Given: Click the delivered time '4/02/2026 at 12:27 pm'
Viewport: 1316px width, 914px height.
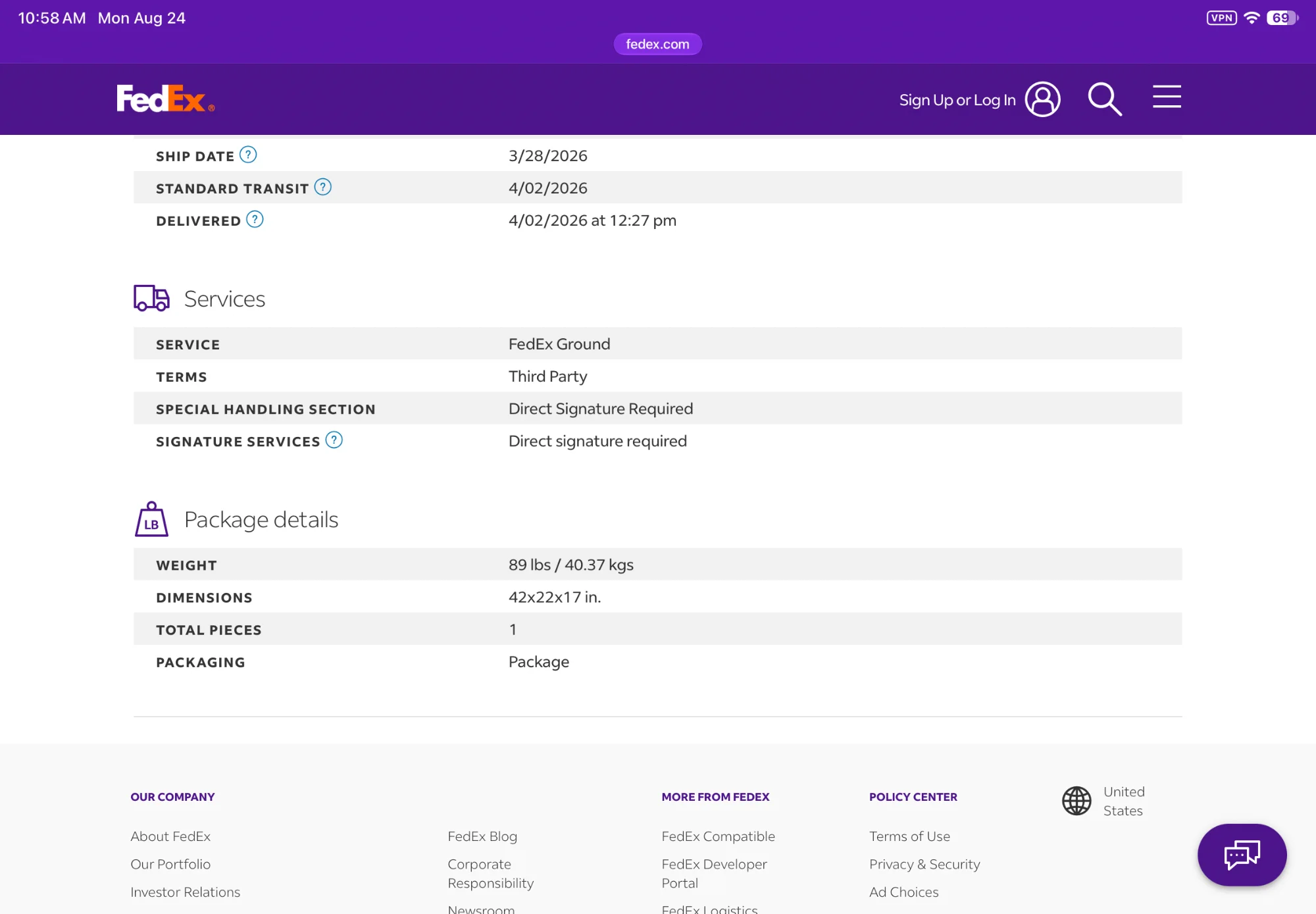Looking at the screenshot, I should [x=592, y=220].
